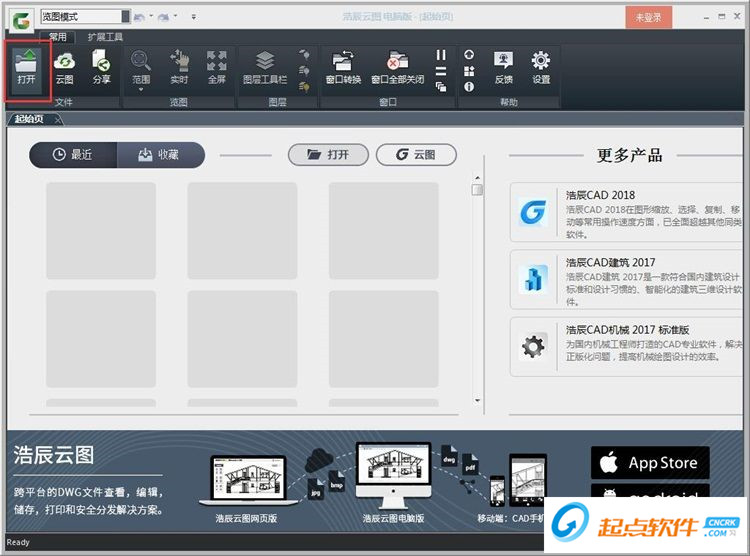Click the 未登录 login button

click(648, 17)
